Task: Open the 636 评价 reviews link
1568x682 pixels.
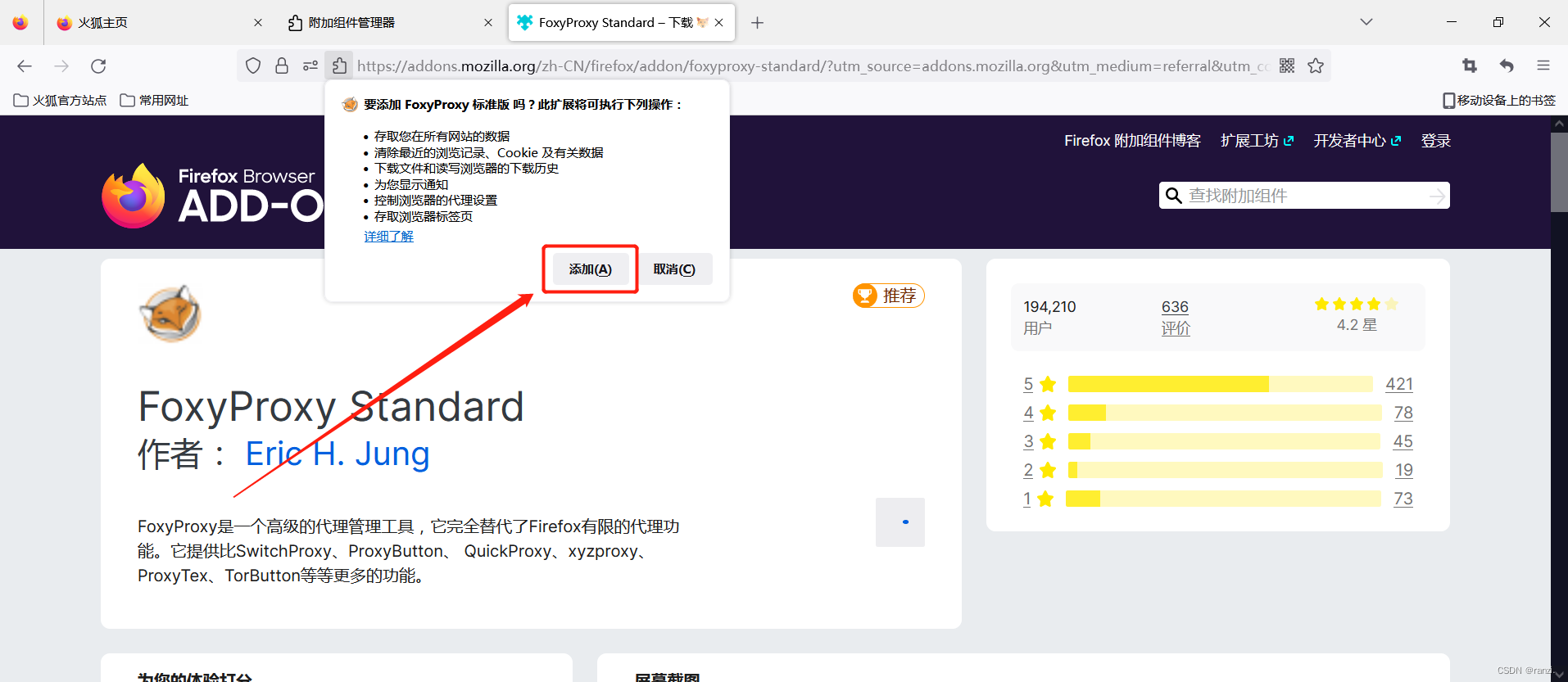Action: click(x=1175, y=317)
